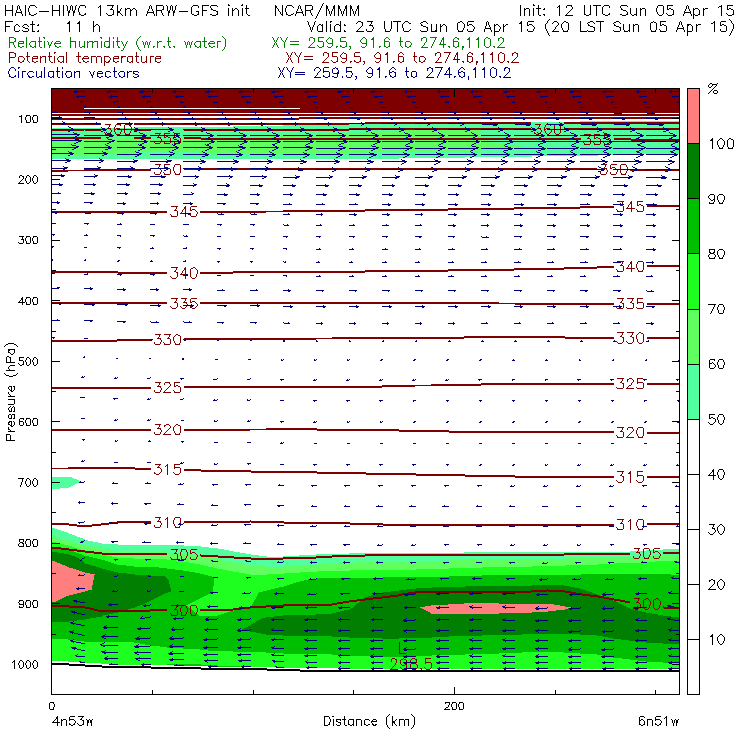Click the 'Pressure (hPa)' axis title

tap(10, 392)
